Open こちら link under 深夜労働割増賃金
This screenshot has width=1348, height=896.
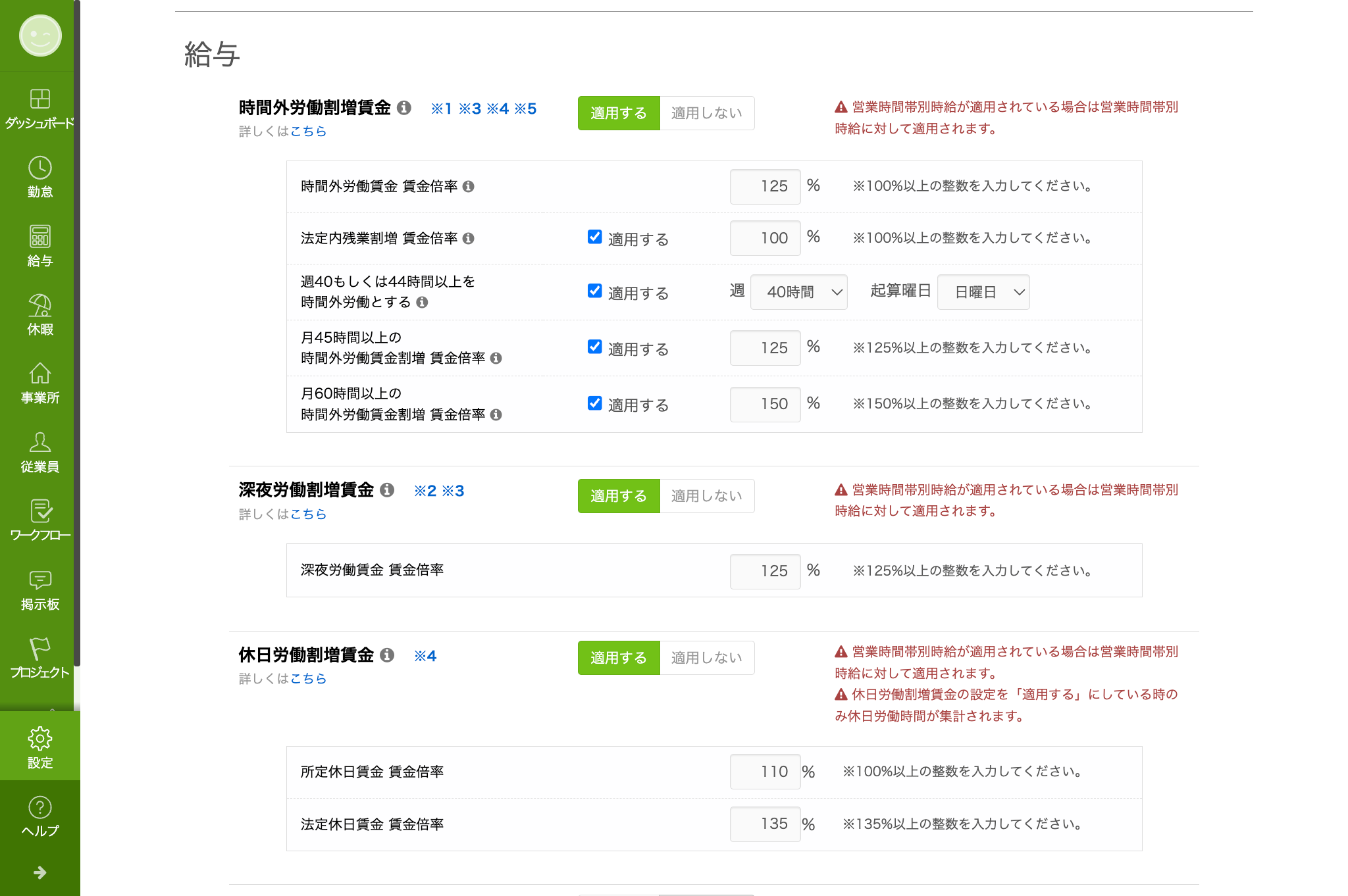click(x=308, y=514)
